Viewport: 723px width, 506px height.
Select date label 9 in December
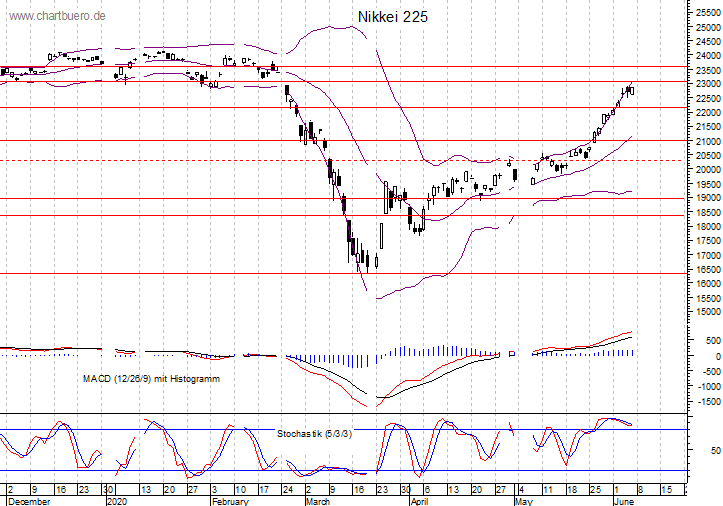(34, 489)
